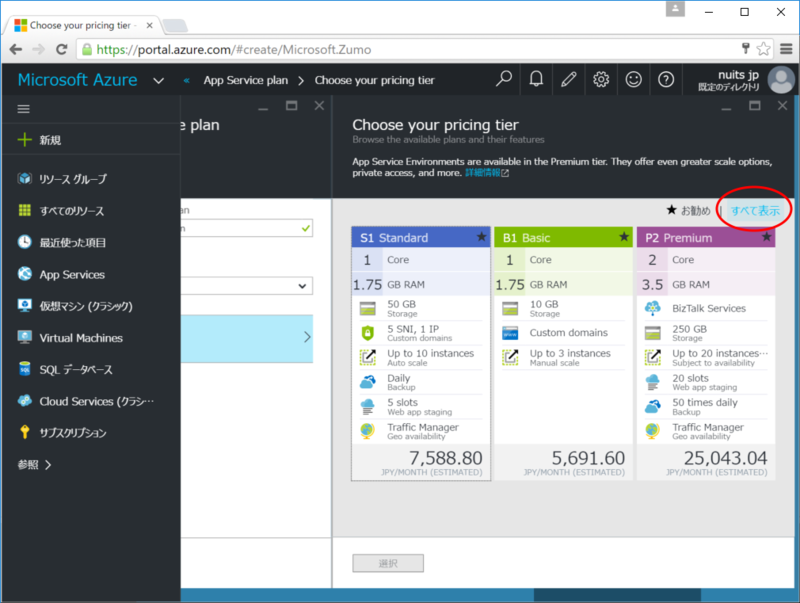Viewport: 800px width, 603px height.
Task: Click the horizontal scrollbar at bottom
Action: pyautogui.click(x=617, y=595)
